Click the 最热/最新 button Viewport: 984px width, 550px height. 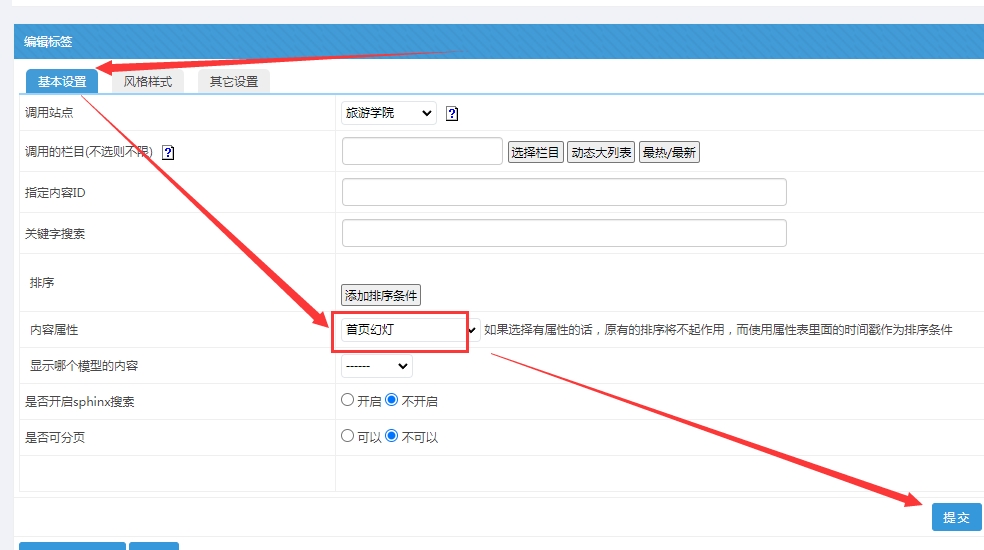(669, 152)
